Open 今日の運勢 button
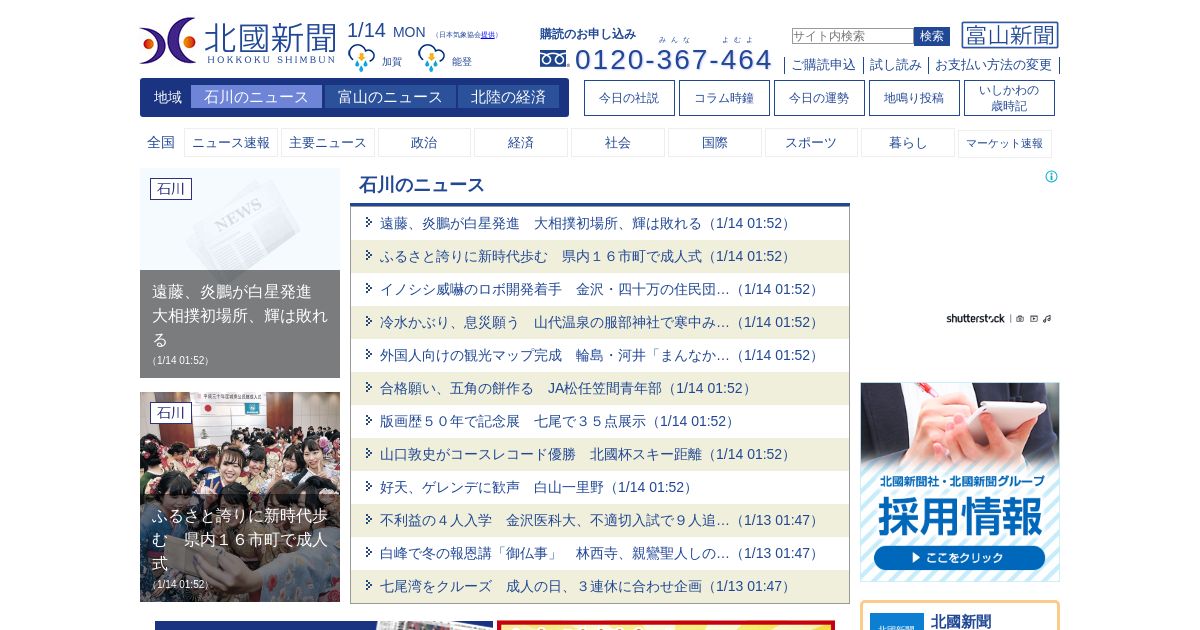This screenshot has height=630, width=1200. pos(819,98)
